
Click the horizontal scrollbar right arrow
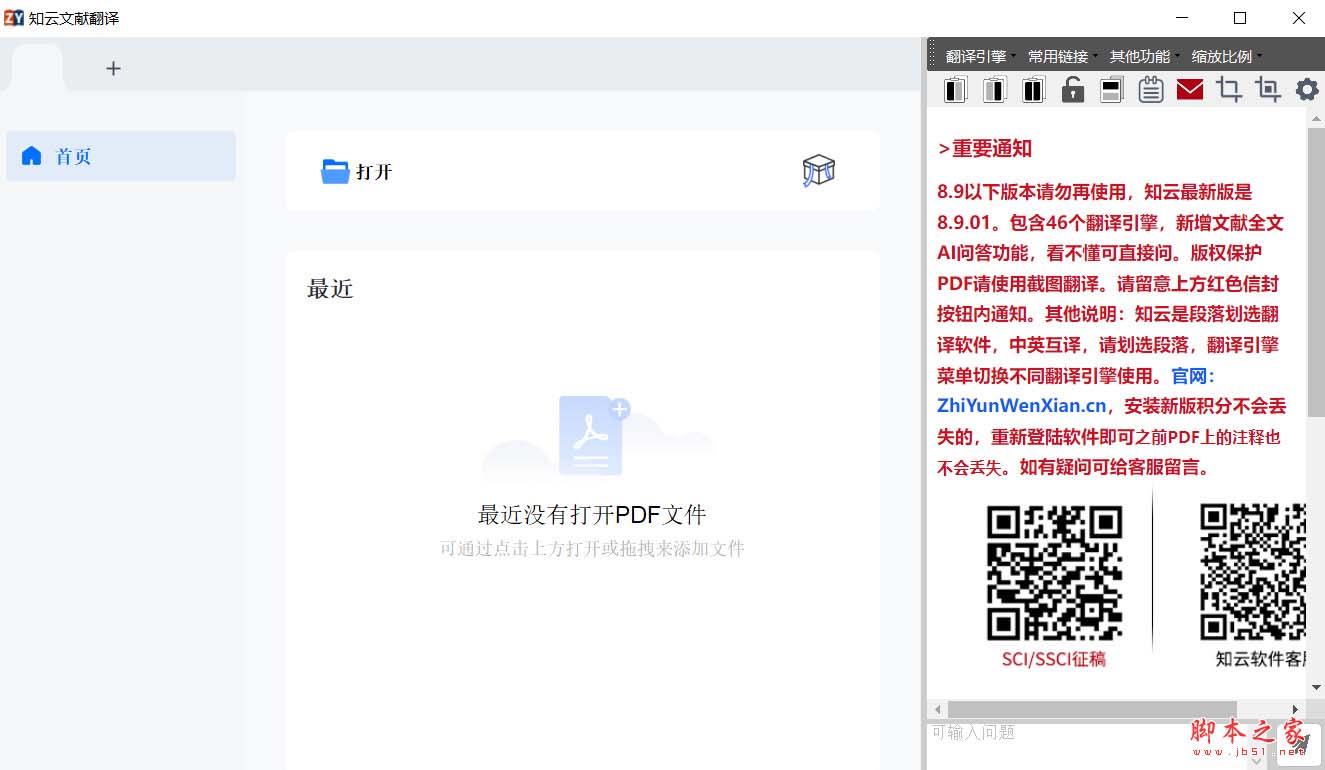click(x=1296, y=710)
